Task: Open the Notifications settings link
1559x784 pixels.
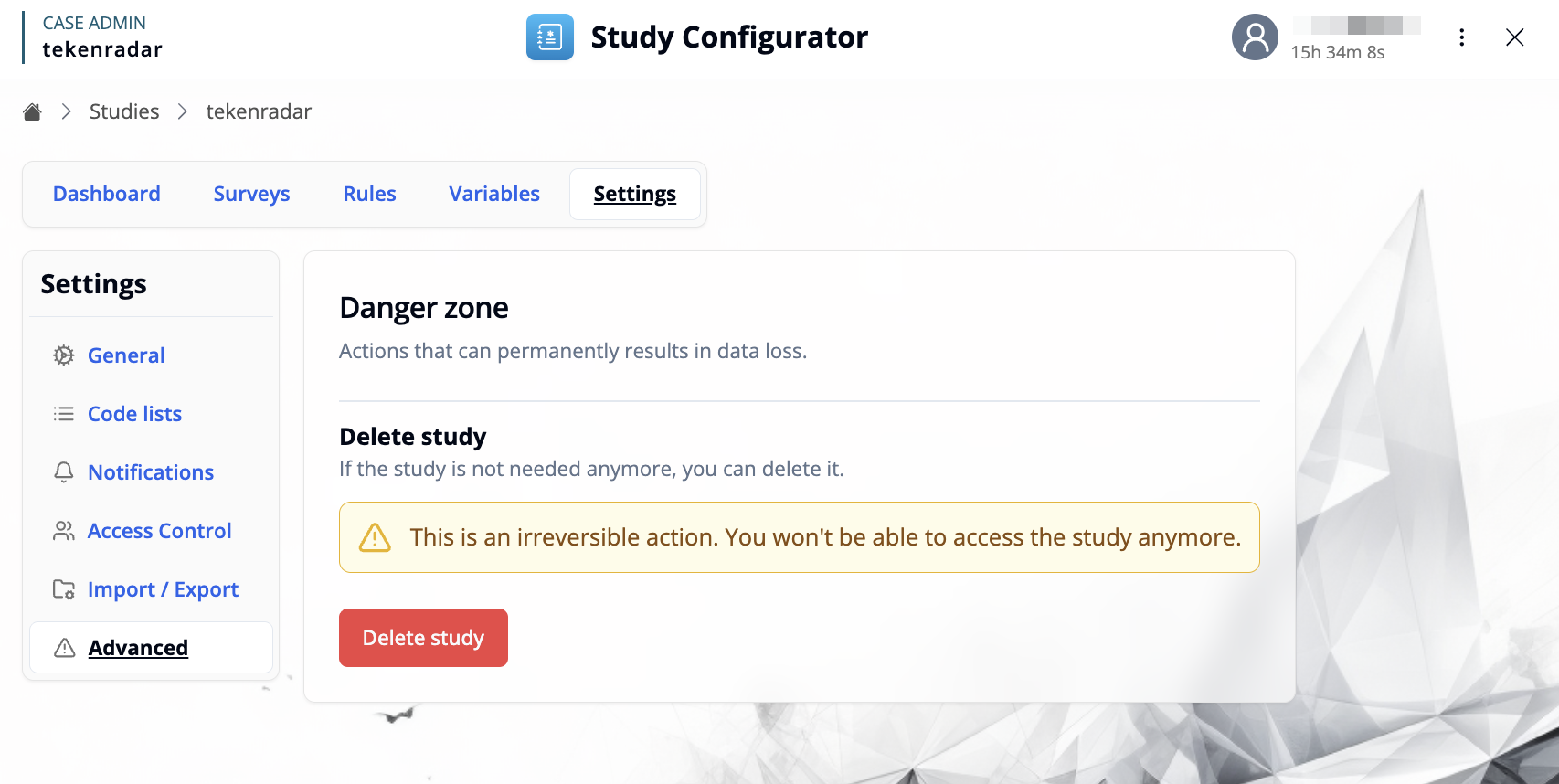Action: click(151, 472)
